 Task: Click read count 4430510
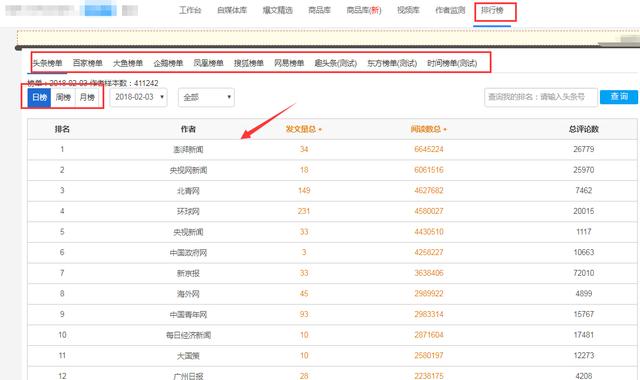tap(429, 232)
